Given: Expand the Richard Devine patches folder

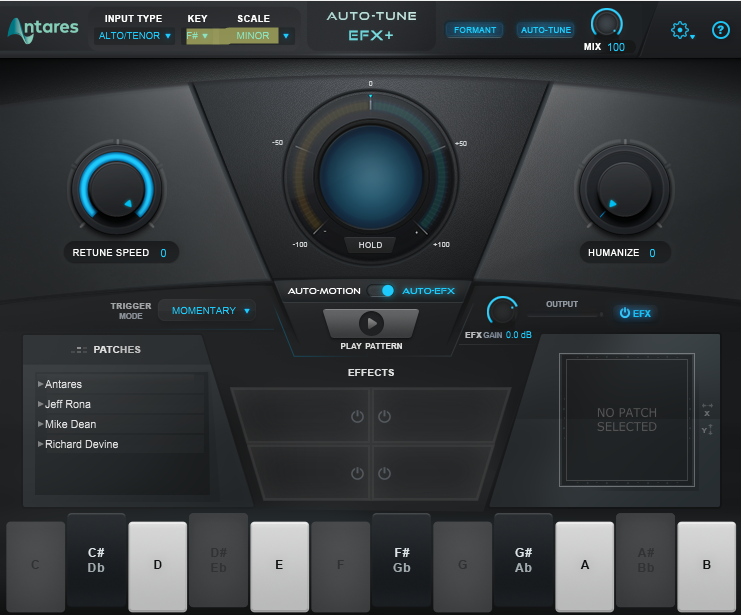Looking at the screenshot, I should click(41, 444).
